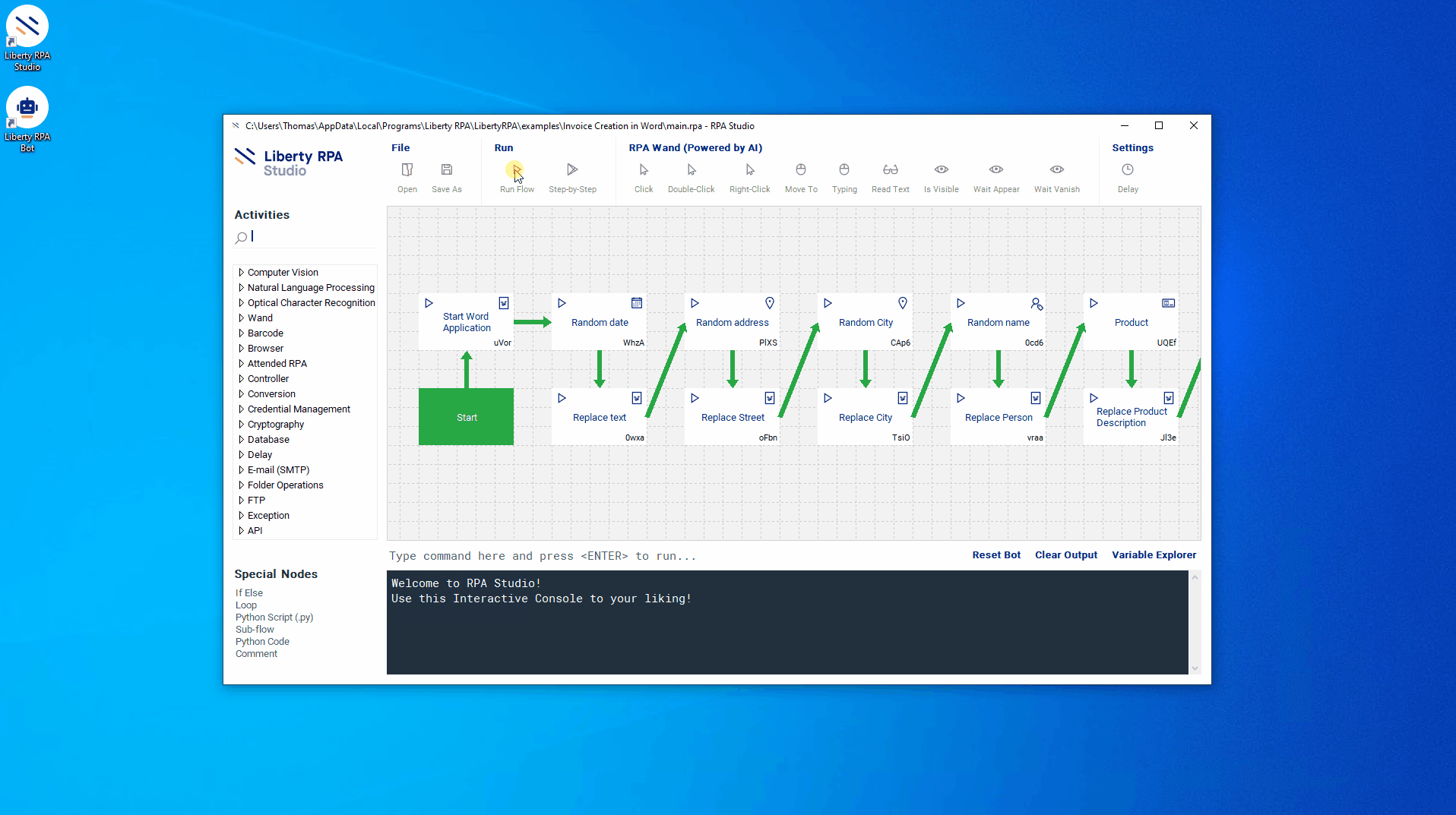Select the Typing wand tool
Screen dimensions: 1456x815
(x=844, y=170)
